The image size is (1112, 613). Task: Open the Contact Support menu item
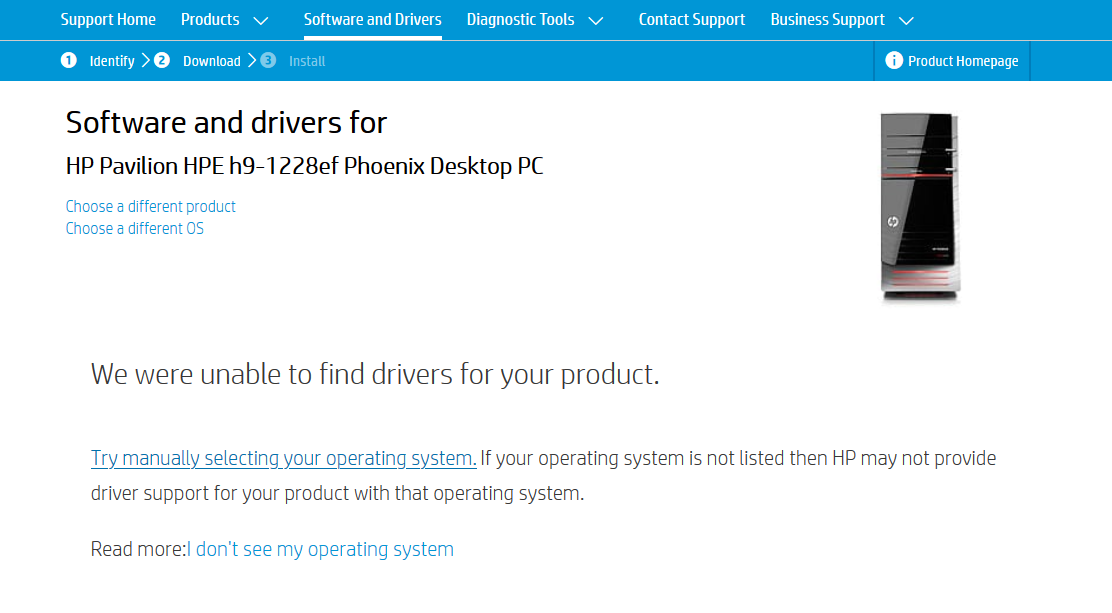[x=692, y=20]
